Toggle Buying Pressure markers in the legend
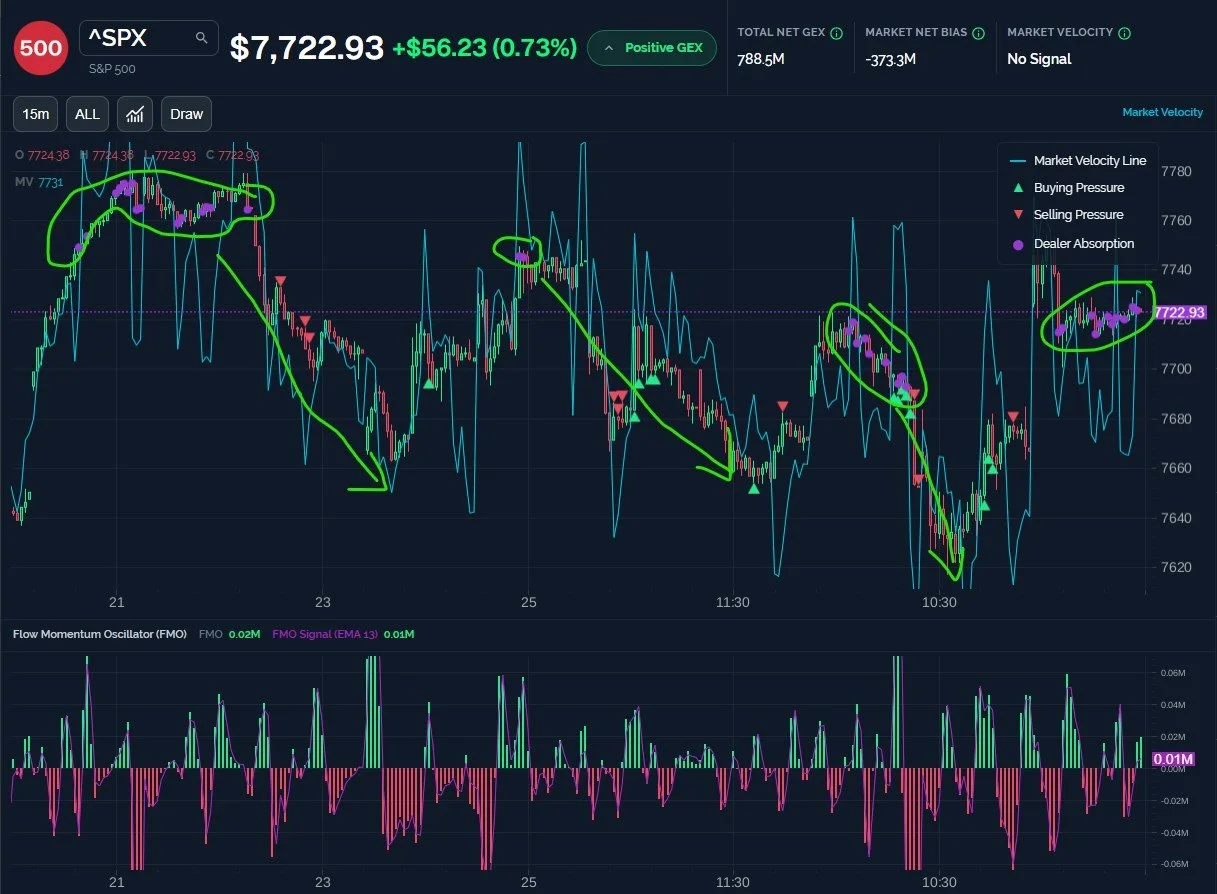This screenshot has height=894, width=1217. [1067, 187]
